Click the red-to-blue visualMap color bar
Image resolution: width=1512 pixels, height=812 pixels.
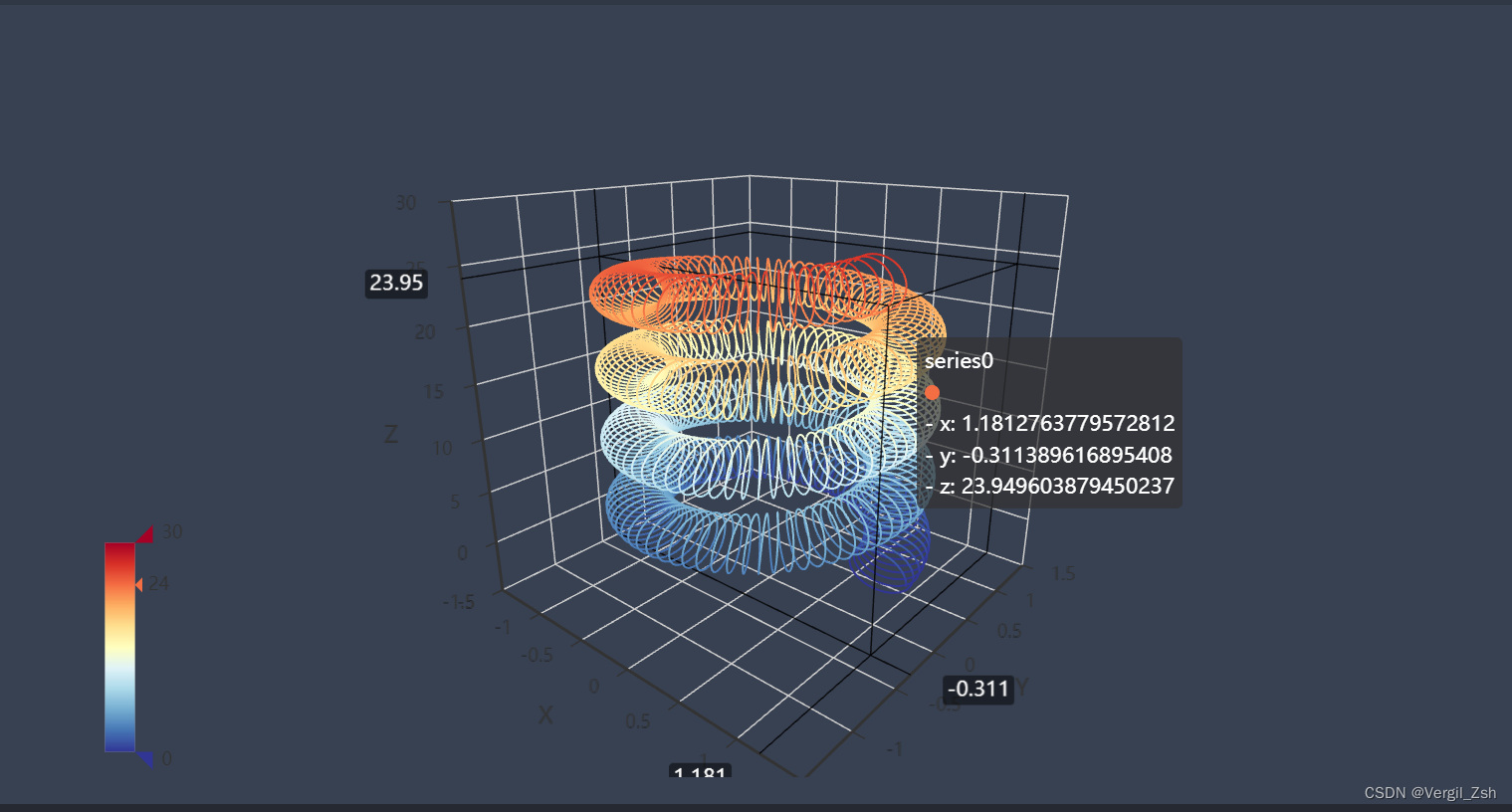(x=119, y=647)
